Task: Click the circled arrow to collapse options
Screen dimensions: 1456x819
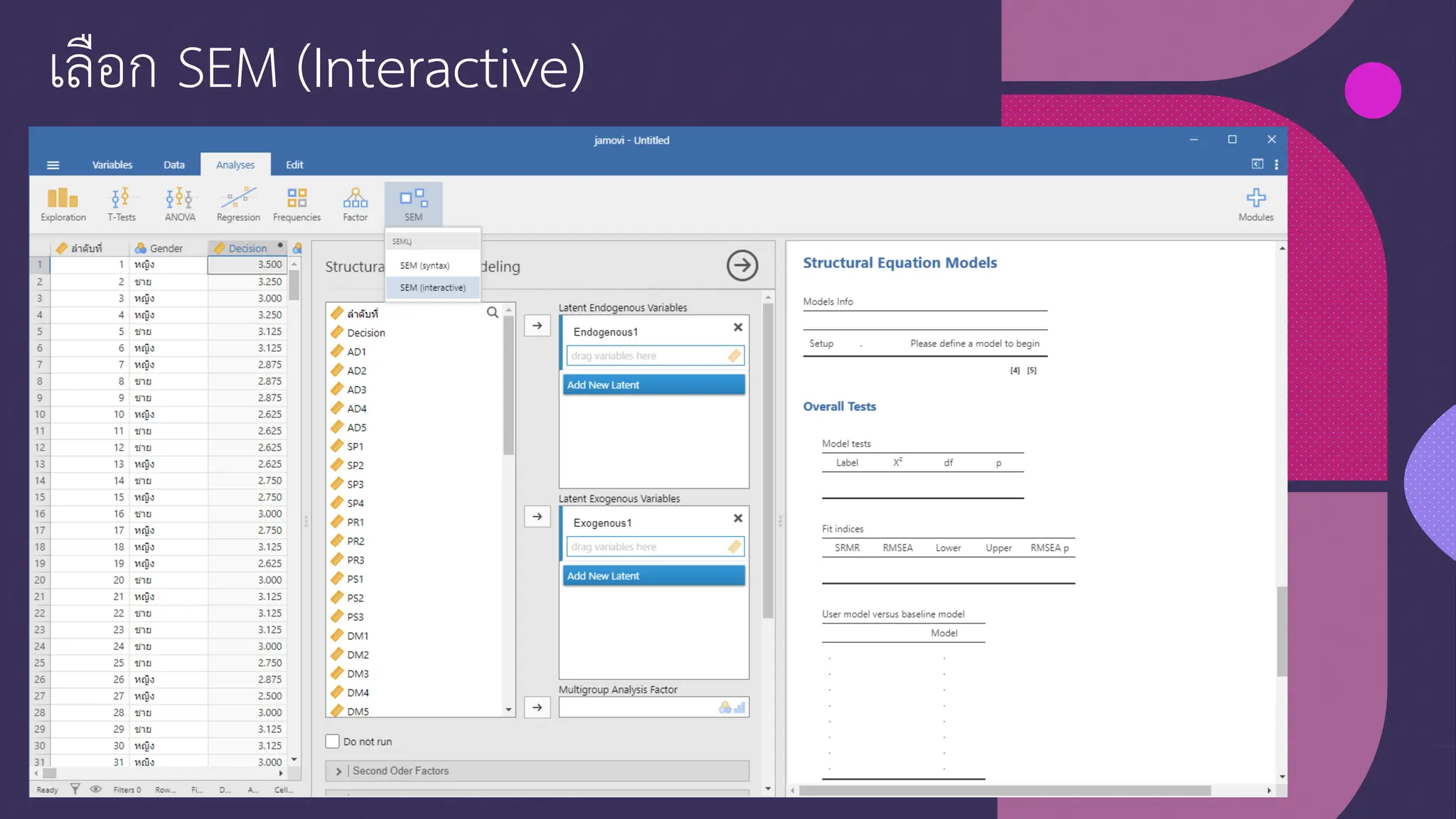Action: tap(742, 266)
